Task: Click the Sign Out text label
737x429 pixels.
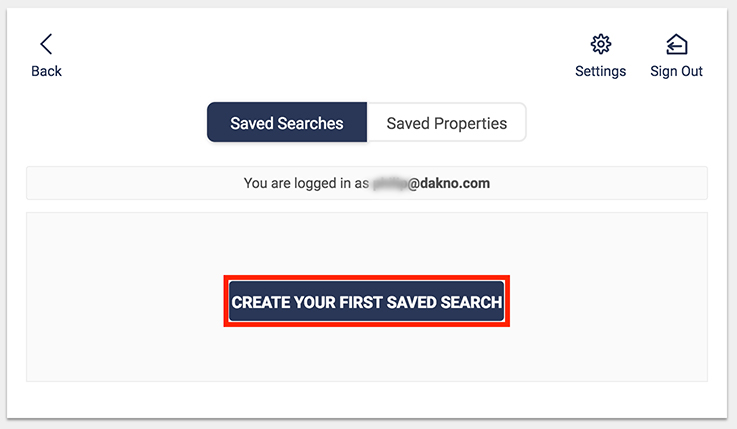Action: (676, 71)
